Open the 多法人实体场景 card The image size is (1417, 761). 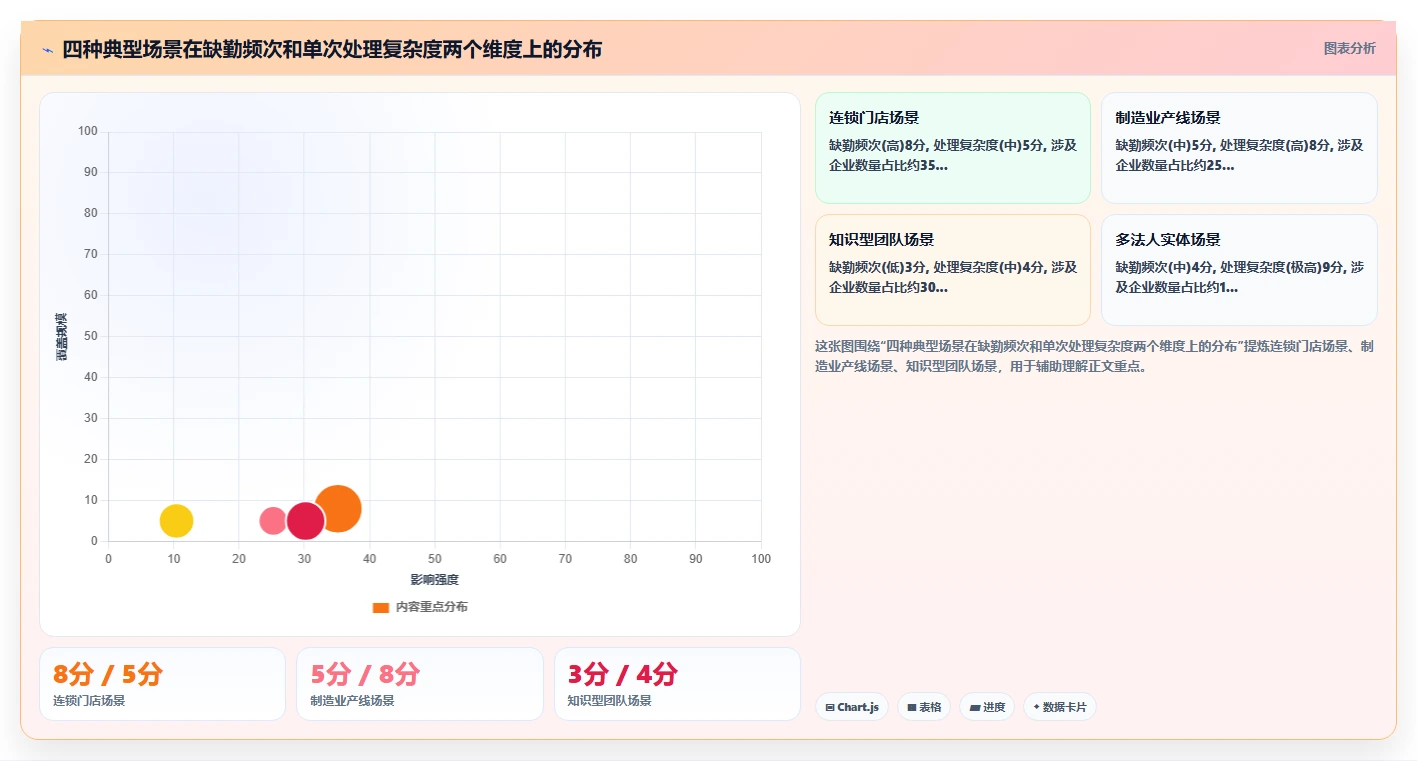click(1239, 270)
